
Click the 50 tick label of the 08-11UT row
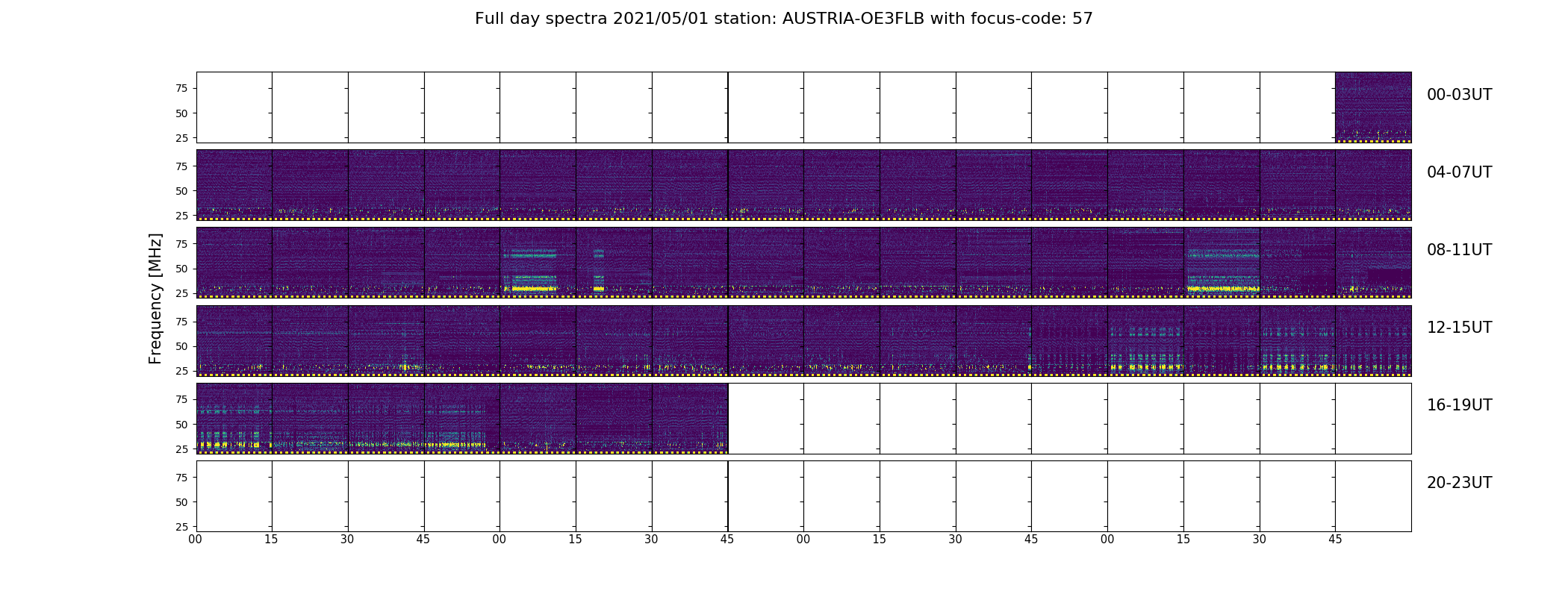coord(181,269)
